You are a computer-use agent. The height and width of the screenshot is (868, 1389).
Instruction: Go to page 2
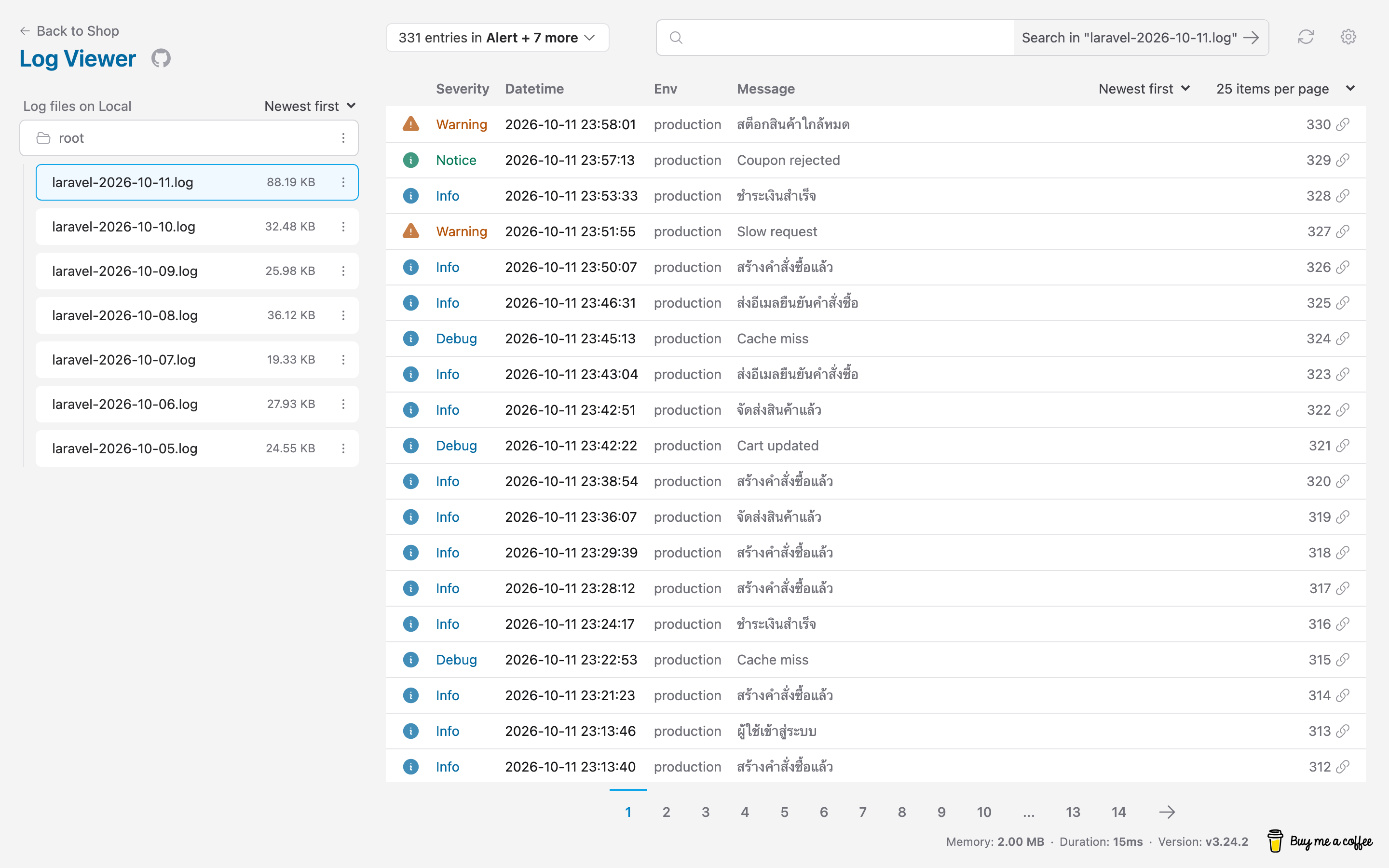coord(666,812)
